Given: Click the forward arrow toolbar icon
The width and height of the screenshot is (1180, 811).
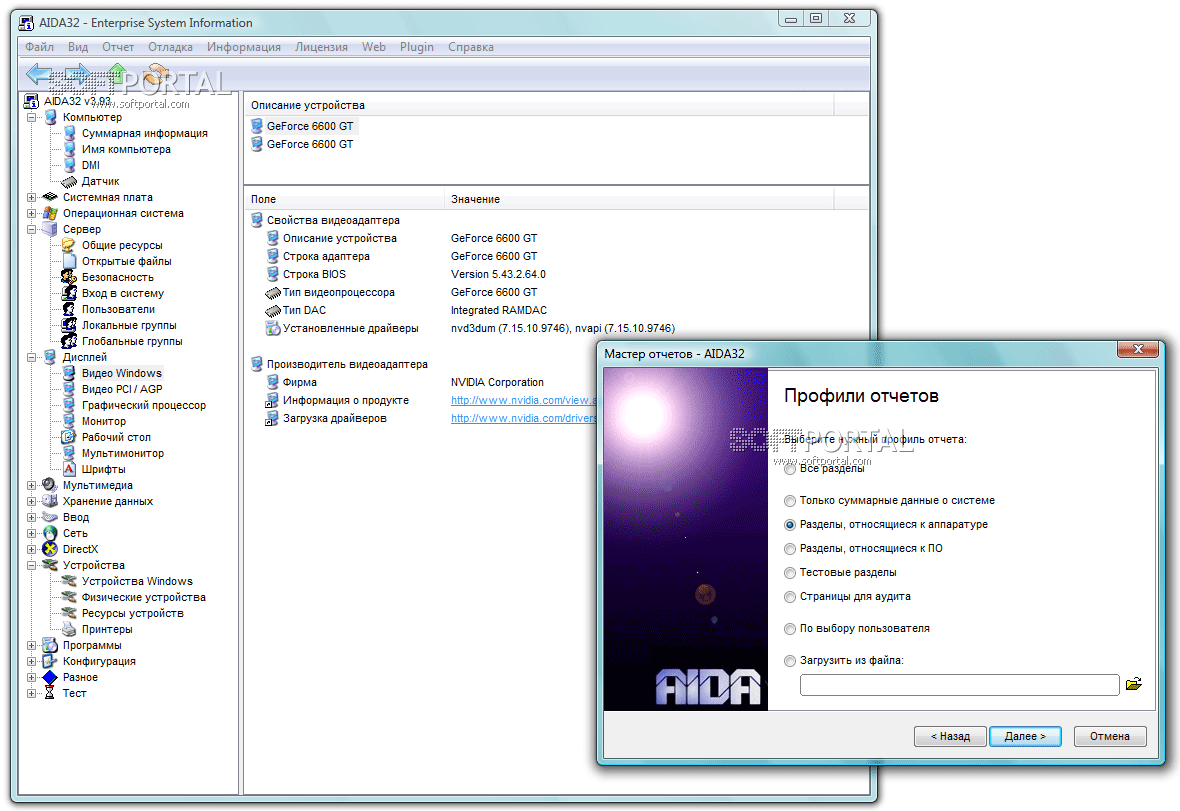Looking at the screenshot, I should tap(78, 74).
